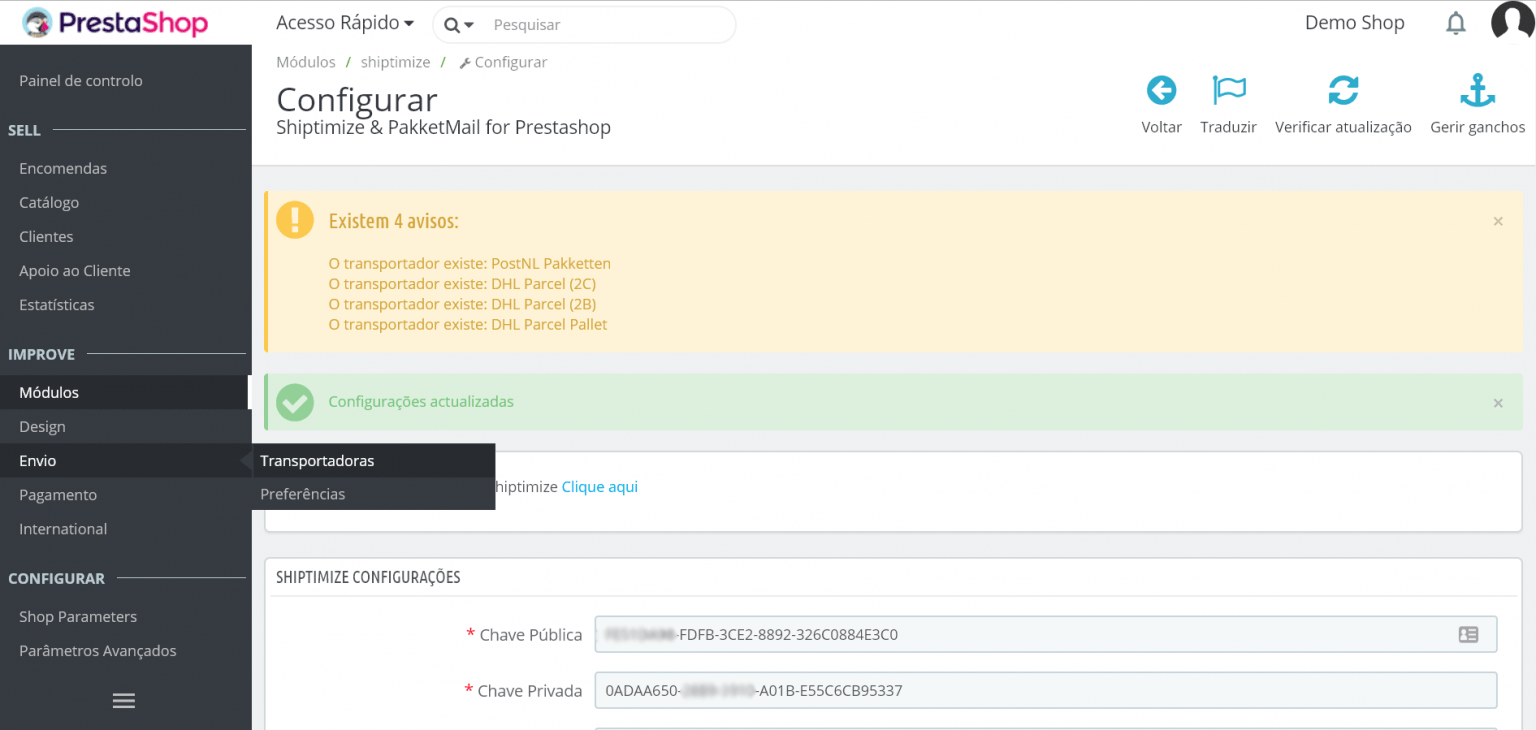Open Design in sidebar

[x=42, y=427]
